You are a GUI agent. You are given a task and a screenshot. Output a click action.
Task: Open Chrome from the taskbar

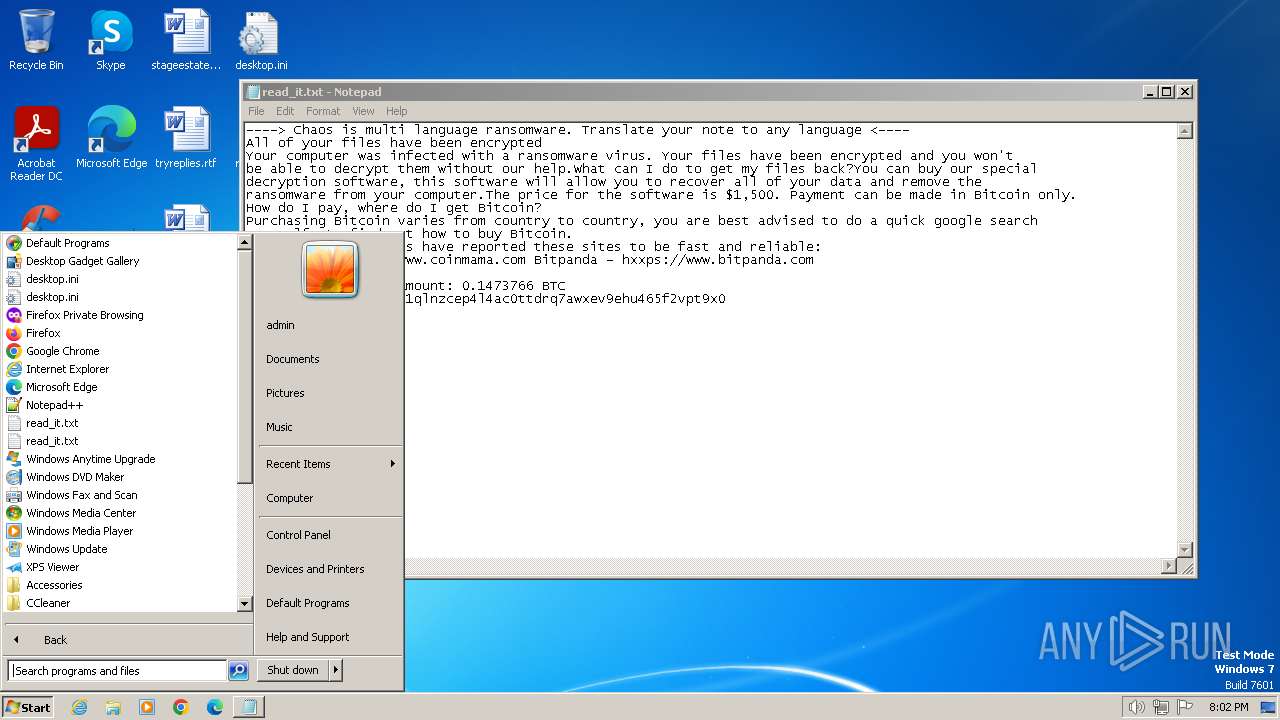tap(181, 707)
